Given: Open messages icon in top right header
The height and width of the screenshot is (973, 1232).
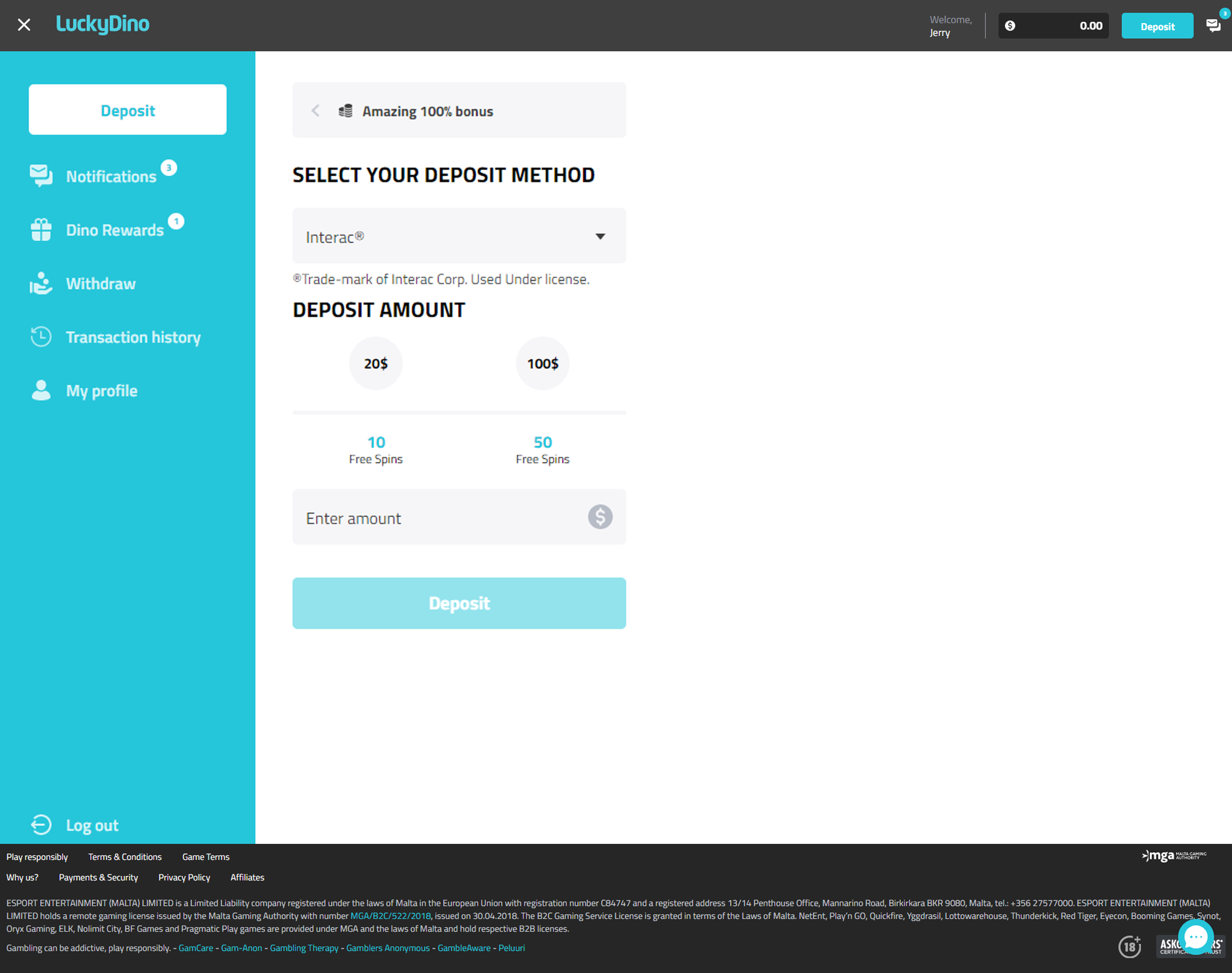Looking at the screenshot, I should tap(1213, 25).
